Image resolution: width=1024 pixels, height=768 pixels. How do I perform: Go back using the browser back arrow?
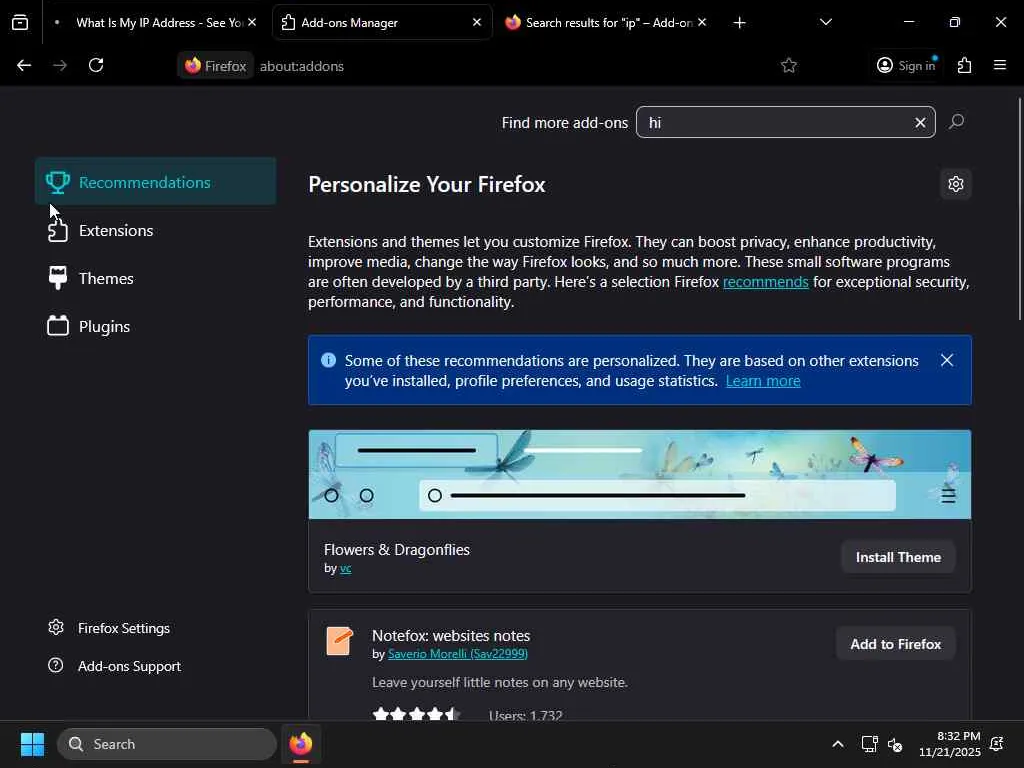click(24, 65)
